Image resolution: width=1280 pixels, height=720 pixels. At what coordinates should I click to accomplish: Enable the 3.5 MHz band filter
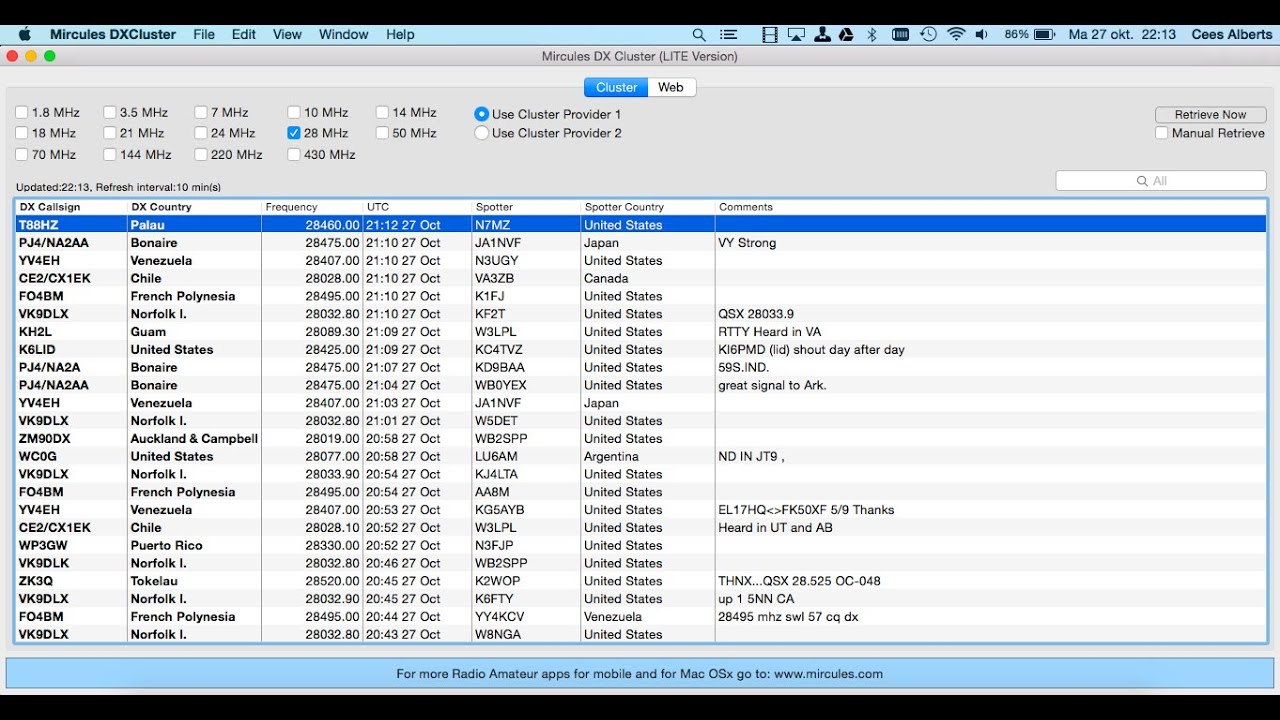click(110, 113)
